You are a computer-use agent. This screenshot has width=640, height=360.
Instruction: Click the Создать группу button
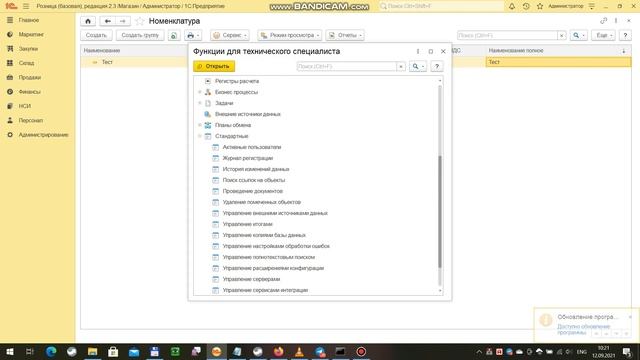pos(140,36)
